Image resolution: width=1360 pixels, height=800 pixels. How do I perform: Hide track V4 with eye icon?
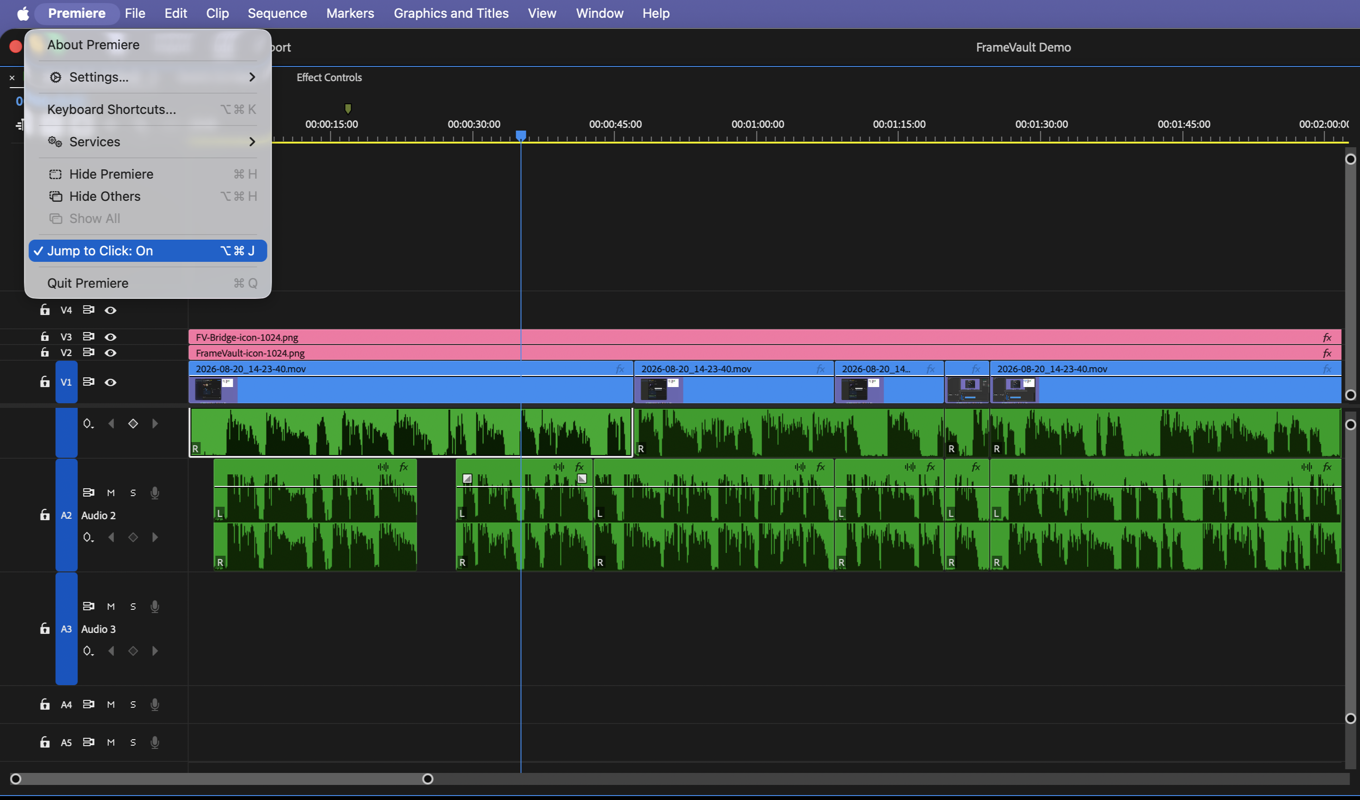110,310
